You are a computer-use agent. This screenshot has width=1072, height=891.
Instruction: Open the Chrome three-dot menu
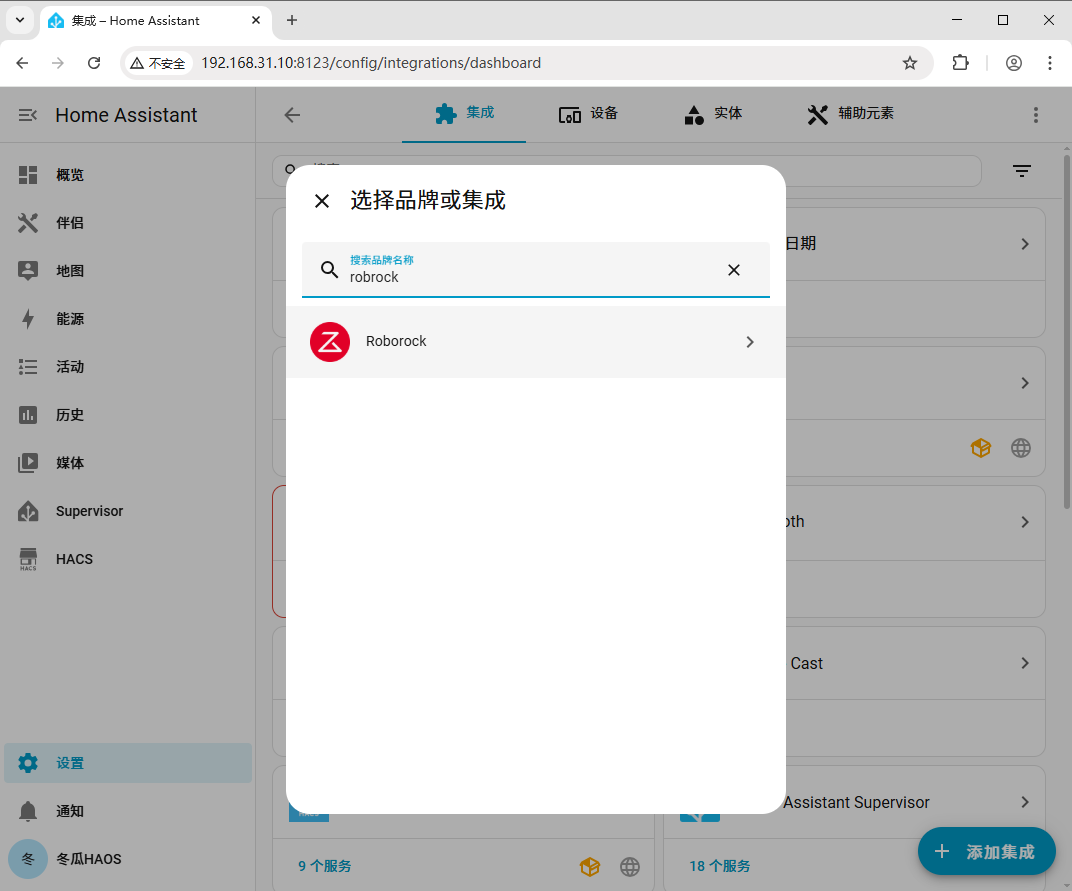[x=1050, y=63]
